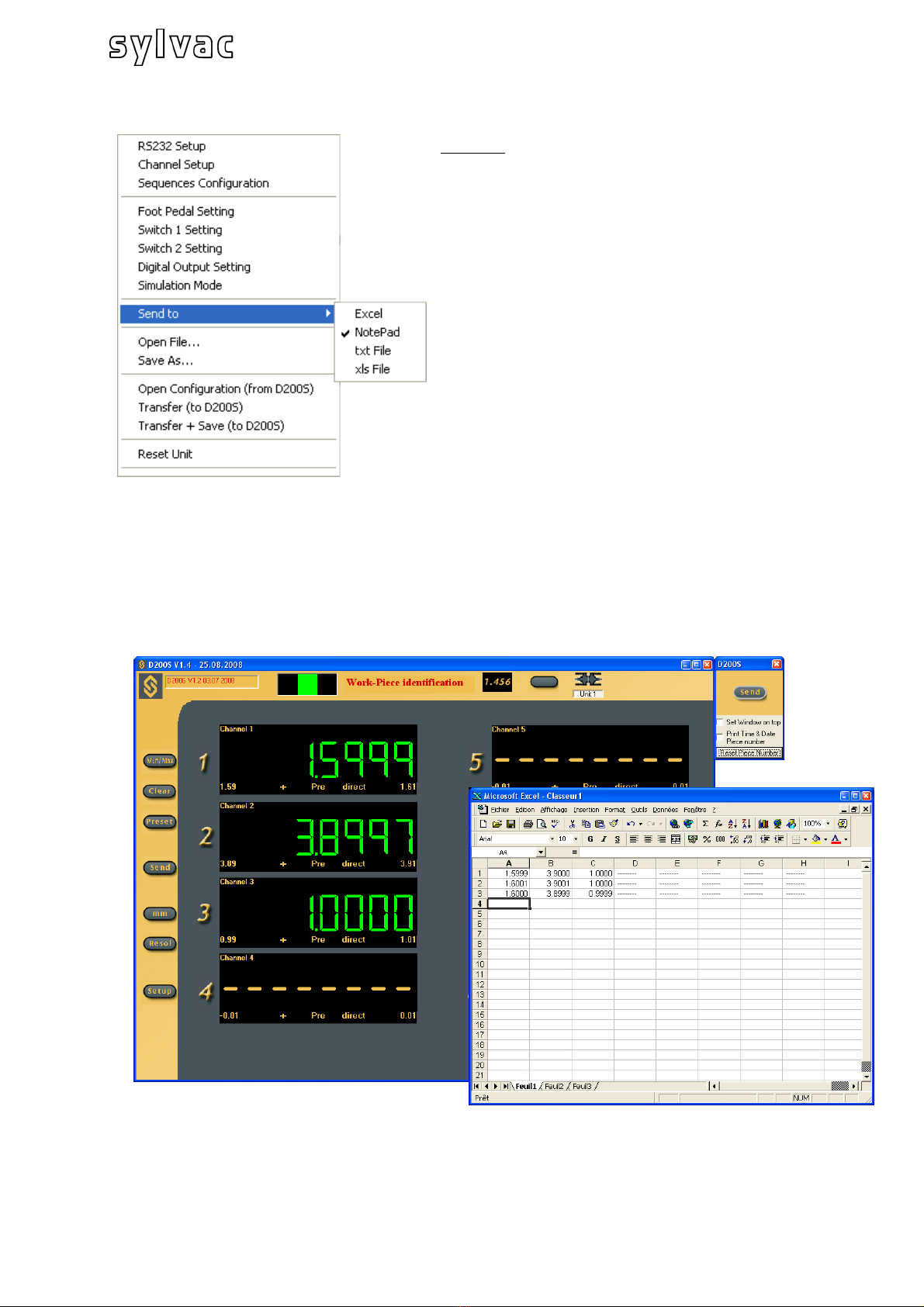Click the Format Painter brush icon

[x=614, y=824]
